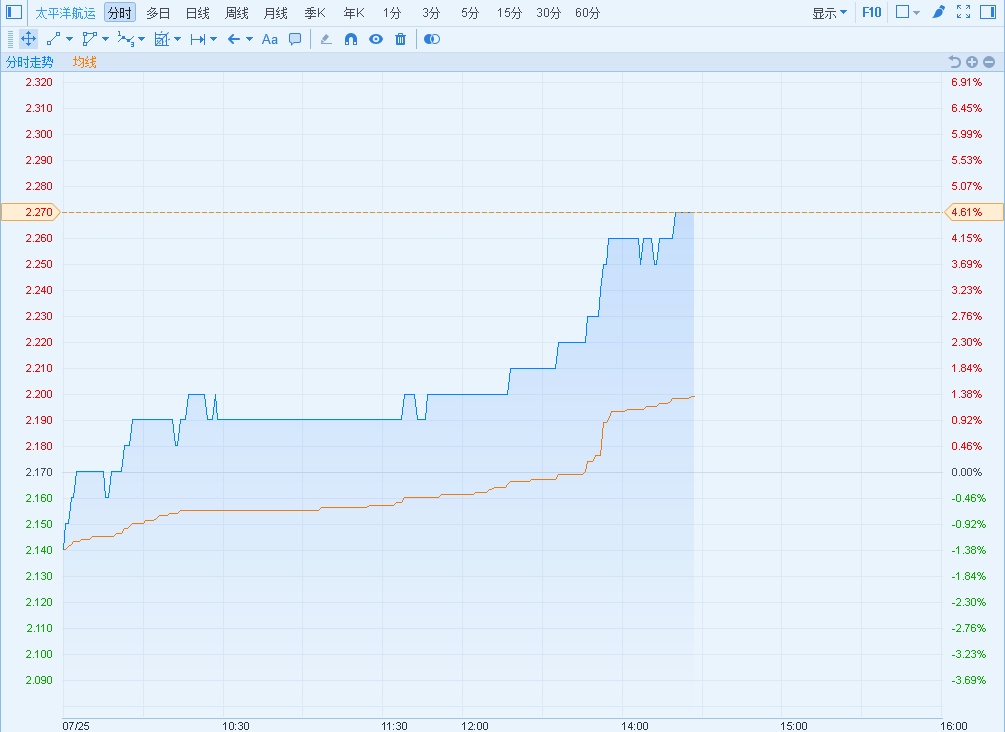Click the trash icon to delete drawings
The height and width of the screenshot is (732, 1005).
pyautogui.click(x=401, y=39)
